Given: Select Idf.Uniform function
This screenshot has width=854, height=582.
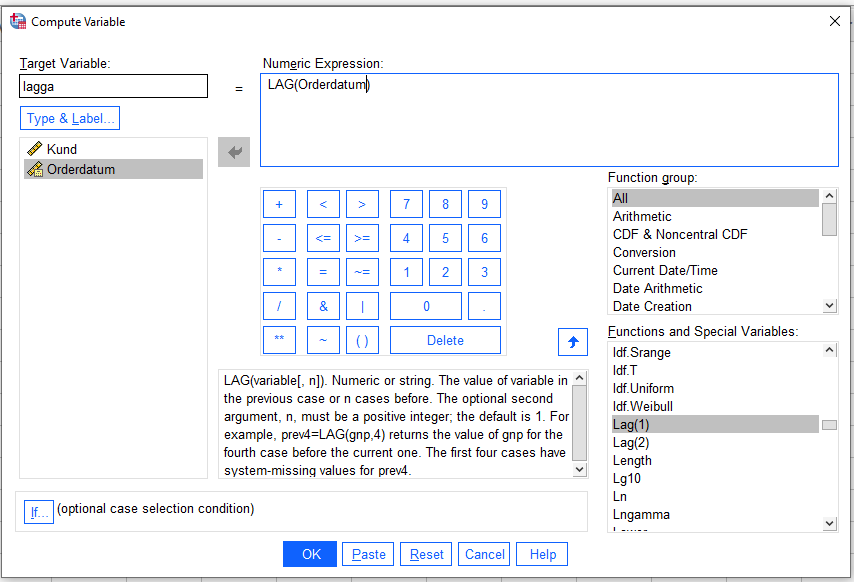Looking at the screenshot, I should 715,388.
